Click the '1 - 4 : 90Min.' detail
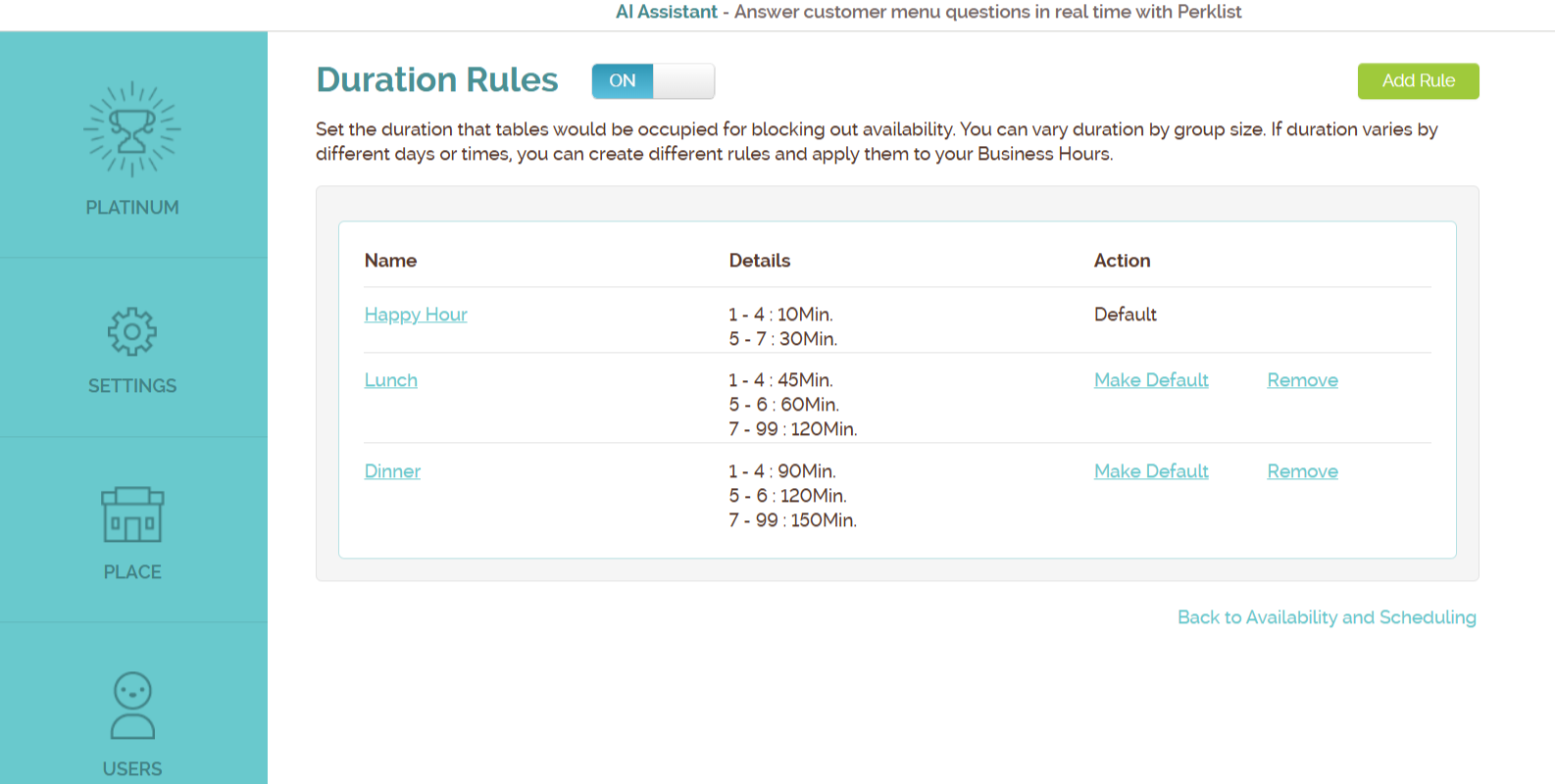Screen dimensions: 1555x784 781,471
